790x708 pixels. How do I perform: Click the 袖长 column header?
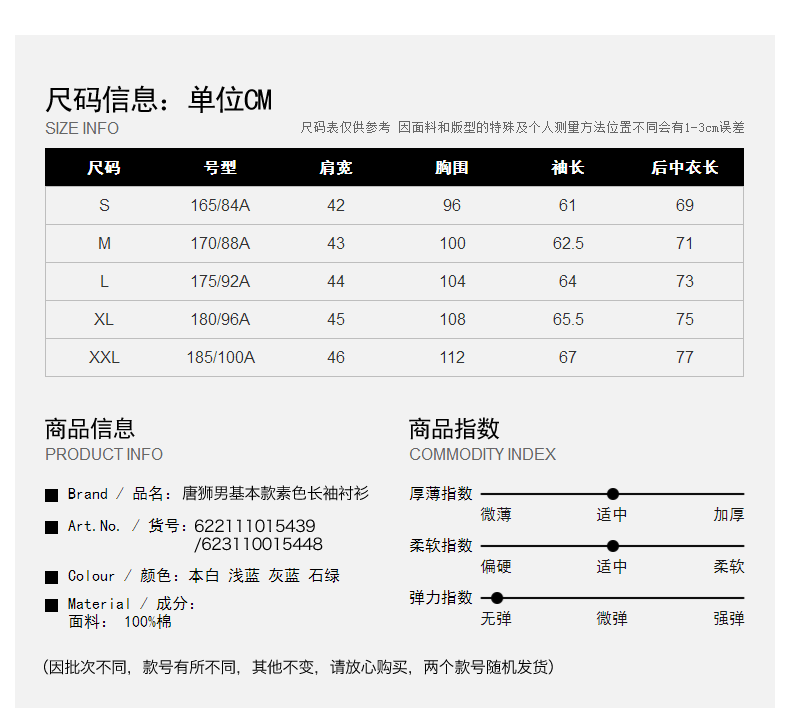pos(568,167)
